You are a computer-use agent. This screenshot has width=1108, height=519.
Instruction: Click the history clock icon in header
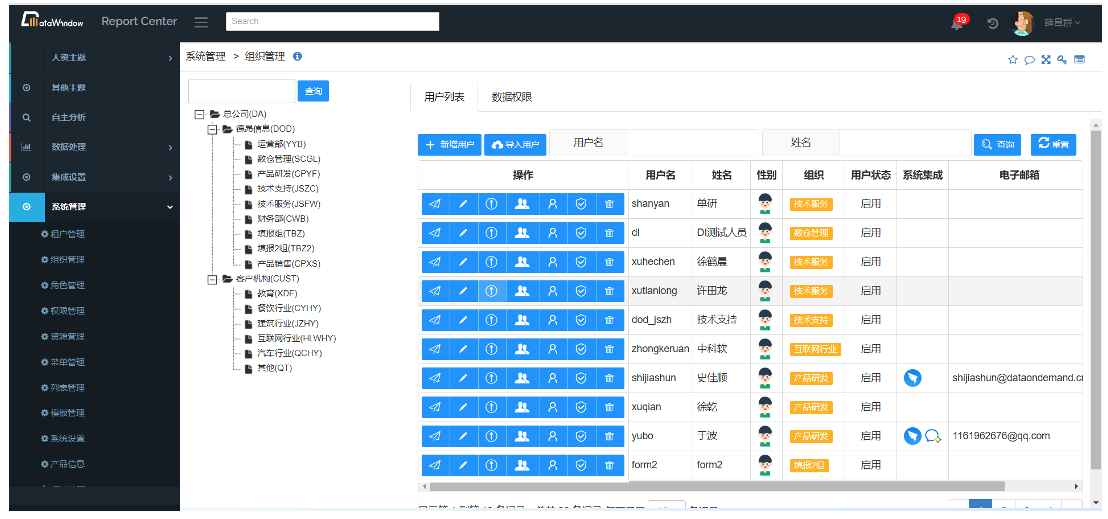click(x=993, y=24)
